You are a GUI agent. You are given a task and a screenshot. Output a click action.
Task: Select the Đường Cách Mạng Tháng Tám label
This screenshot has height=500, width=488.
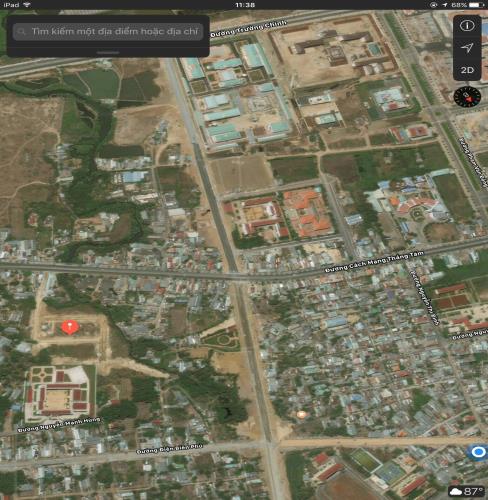click(x=374, y=261)
